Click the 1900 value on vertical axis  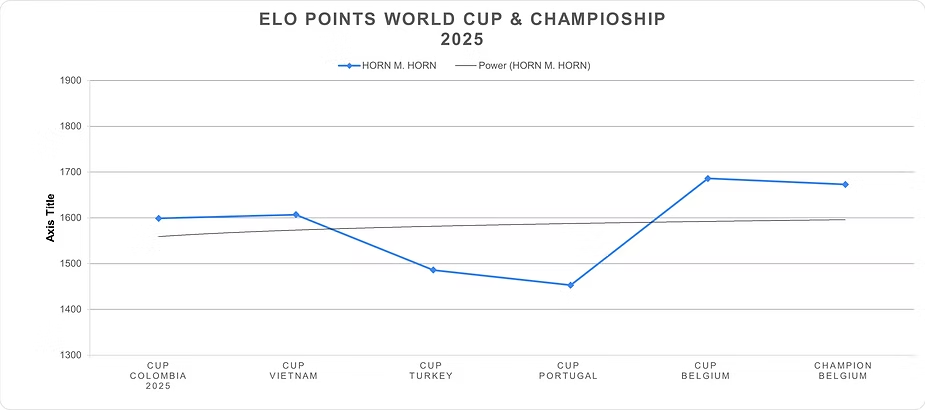(x=72, y=81)
